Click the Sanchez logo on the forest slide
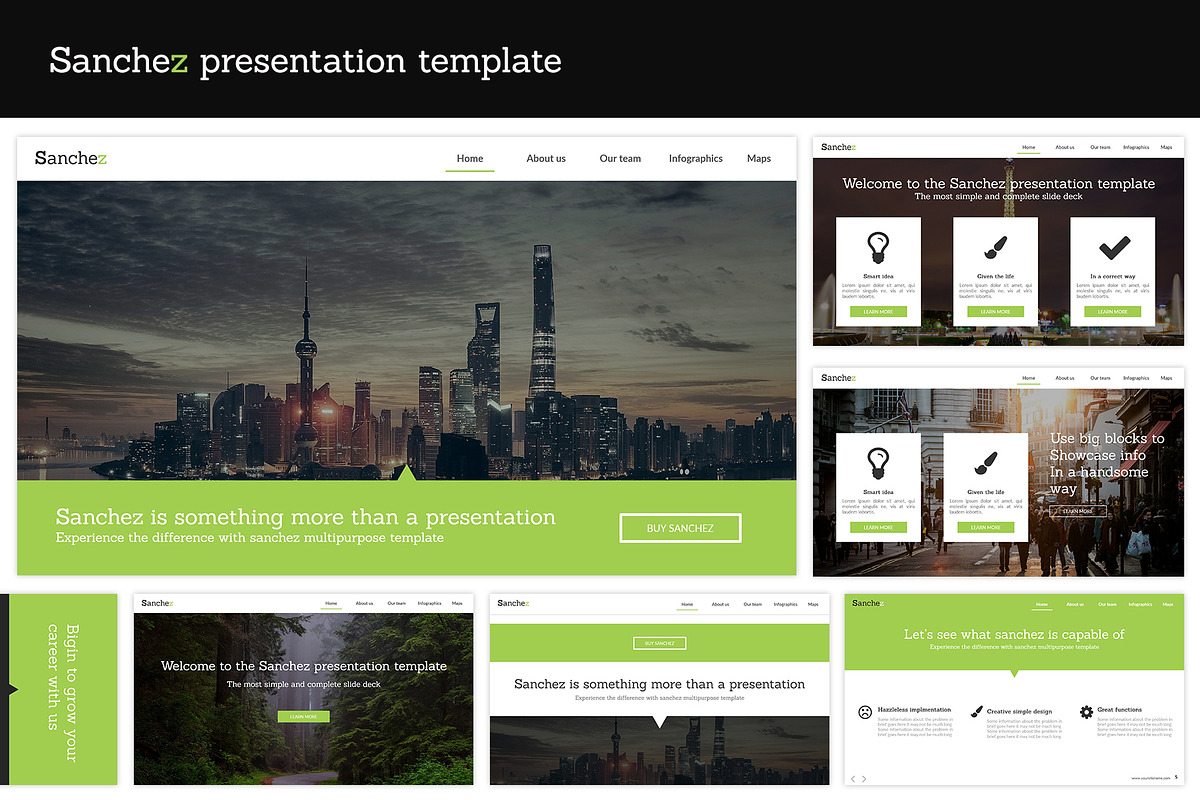The width and height of the screenshot is (1200, 800). pyautogui.click(x=157, y=603)
